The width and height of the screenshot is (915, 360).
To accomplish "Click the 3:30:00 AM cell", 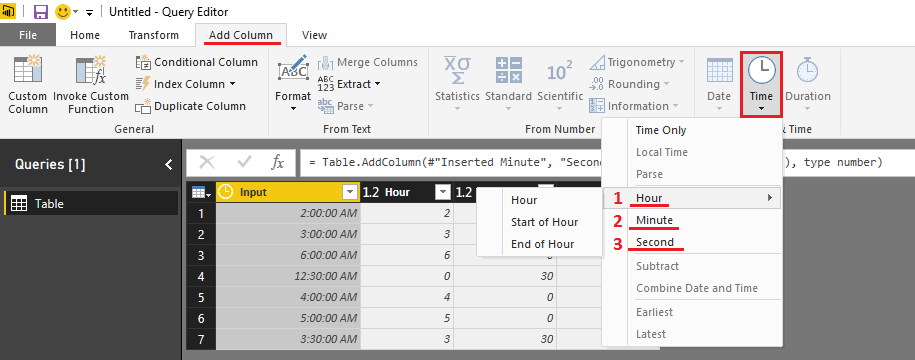I will tap(288, 340).
